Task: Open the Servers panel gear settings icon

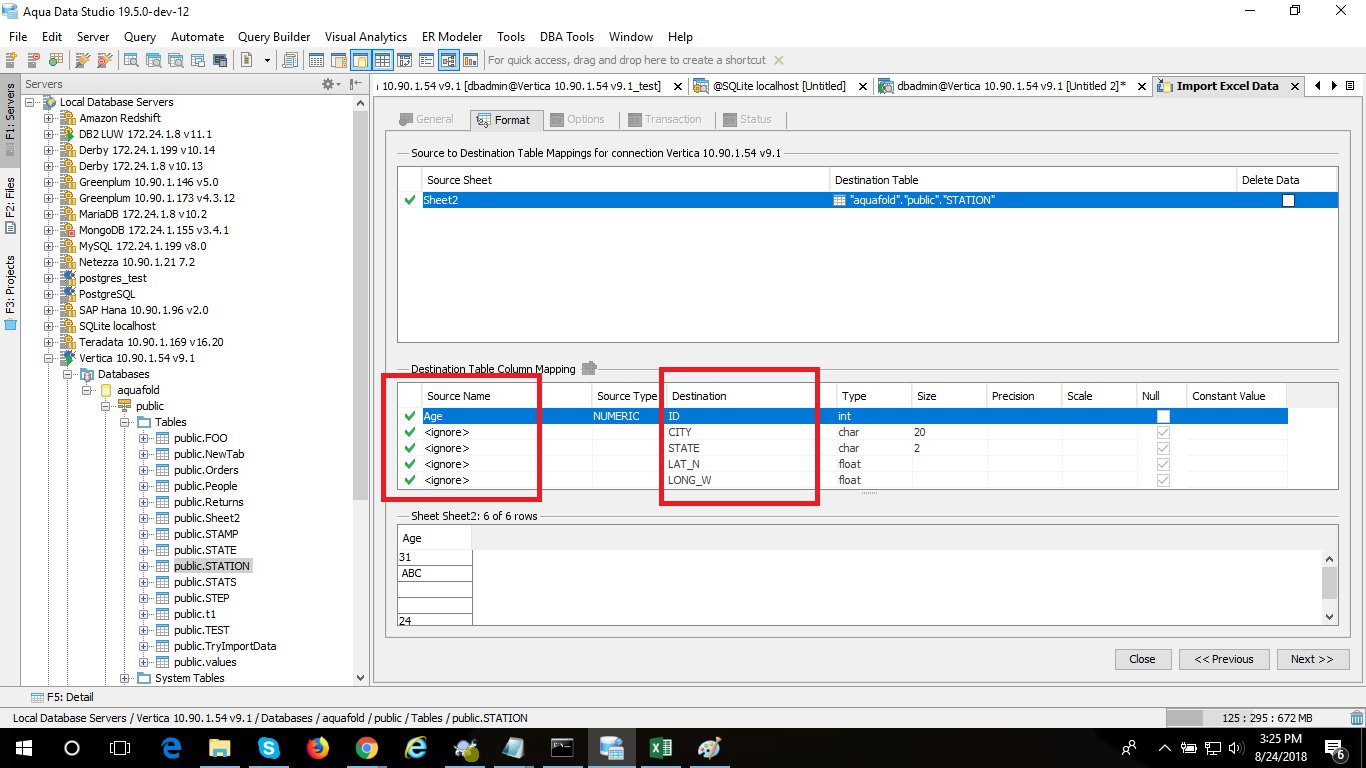Action: 328,84
